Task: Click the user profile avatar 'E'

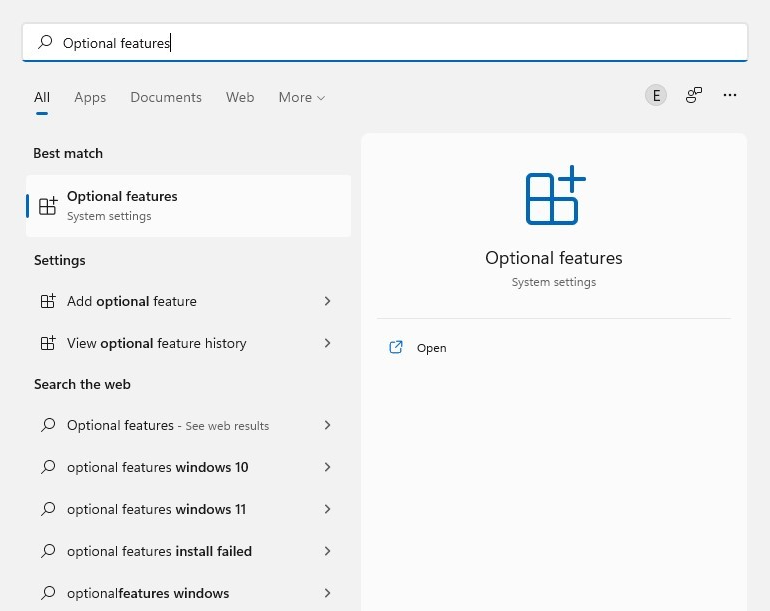Action: coord(656,95)
